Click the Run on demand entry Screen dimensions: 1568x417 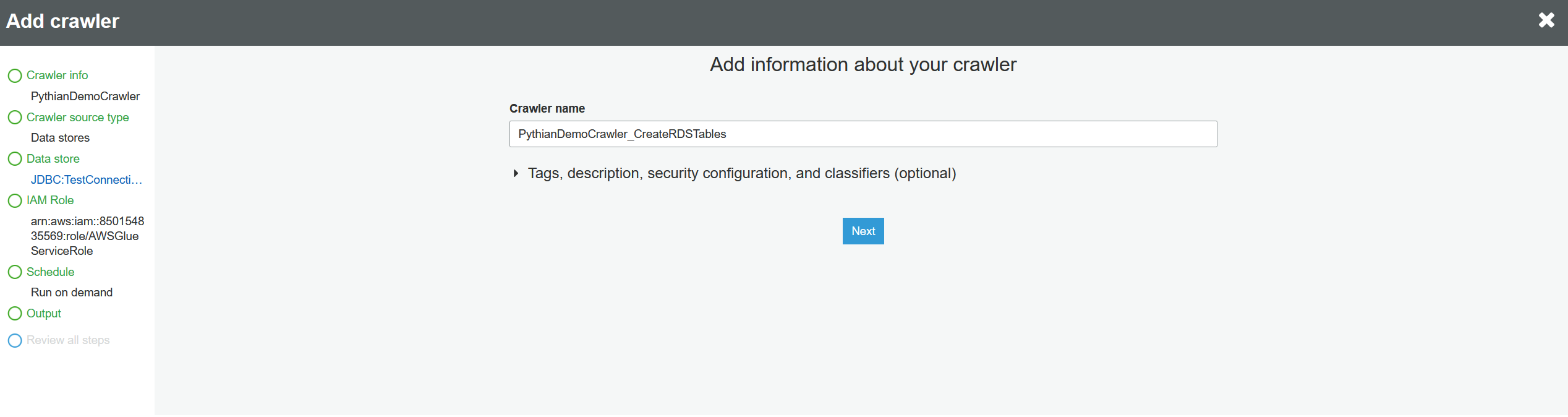pyautogui.click(x=72, y=292)
